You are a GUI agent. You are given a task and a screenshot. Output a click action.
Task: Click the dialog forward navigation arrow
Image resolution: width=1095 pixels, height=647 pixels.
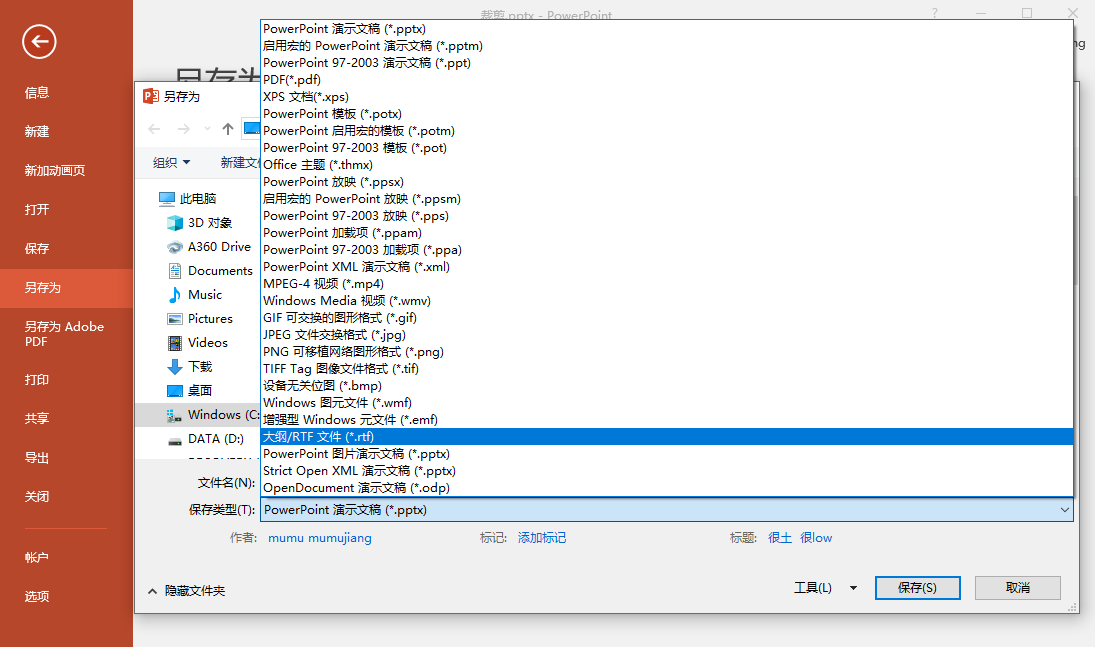pos(184,129)
